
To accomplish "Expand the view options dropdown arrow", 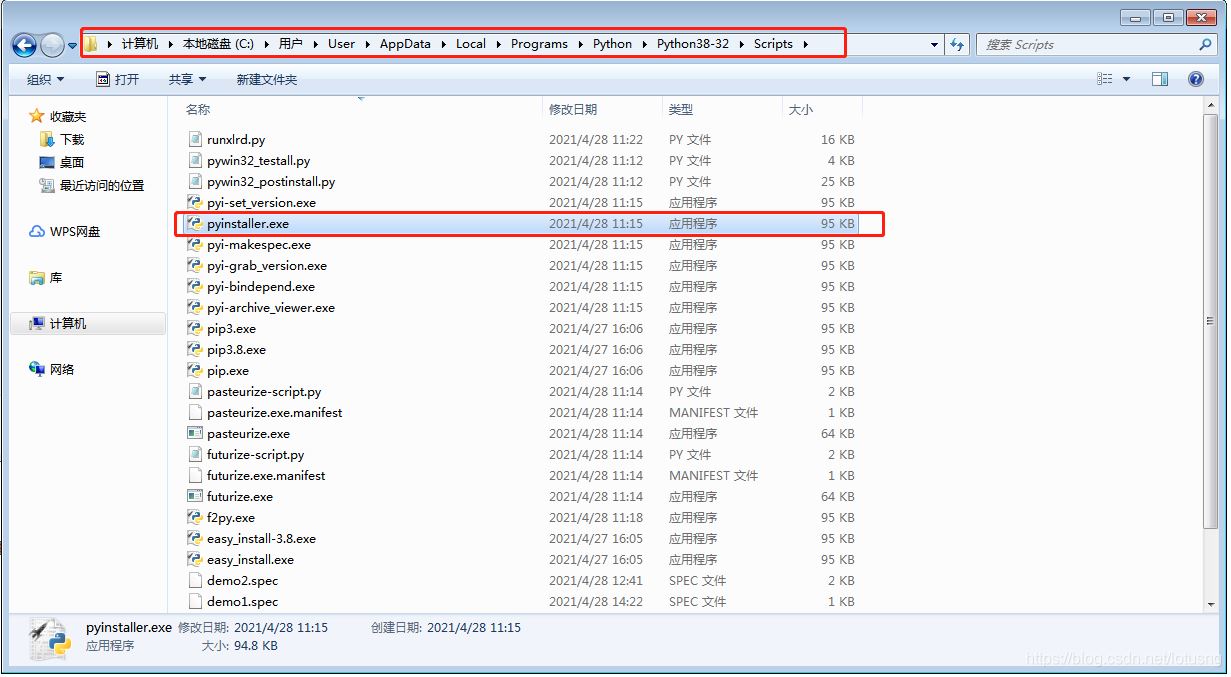I will (x=1127, y=79).
